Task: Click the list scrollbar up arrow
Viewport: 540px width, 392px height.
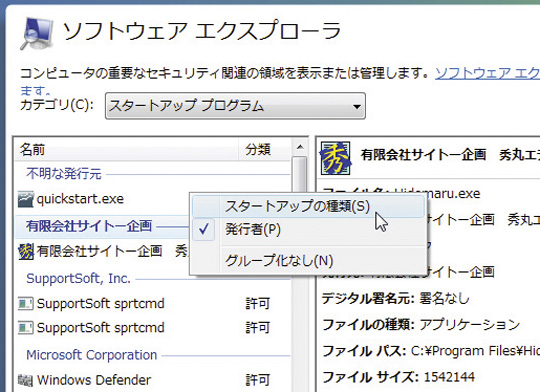Action: tap(300, 147)
